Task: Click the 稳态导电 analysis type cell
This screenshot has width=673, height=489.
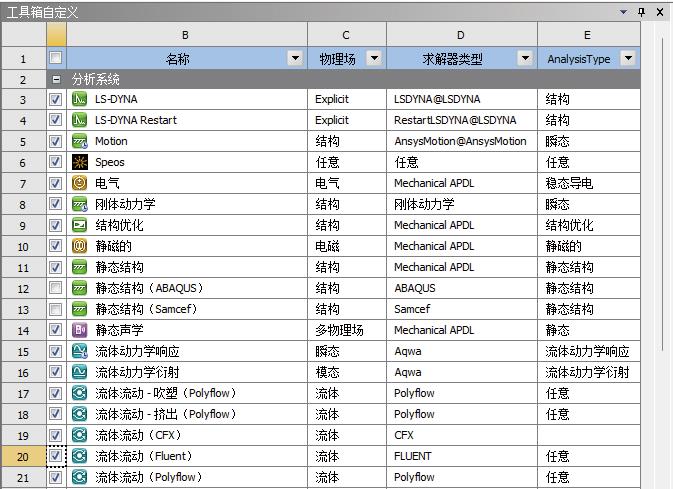Action: (589, 183)
